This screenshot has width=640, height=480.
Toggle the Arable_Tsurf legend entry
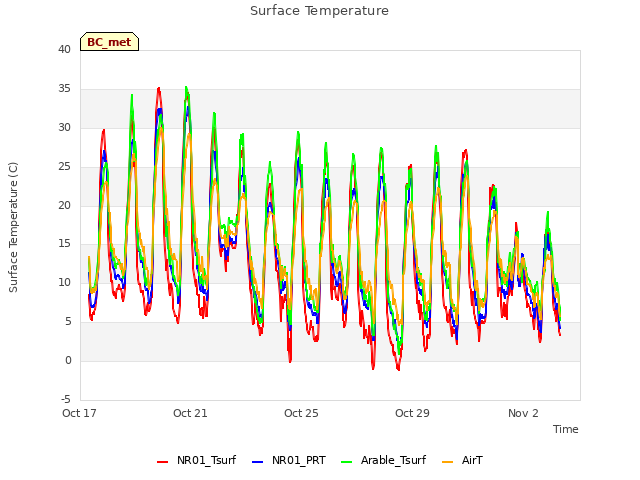(383, 460)
